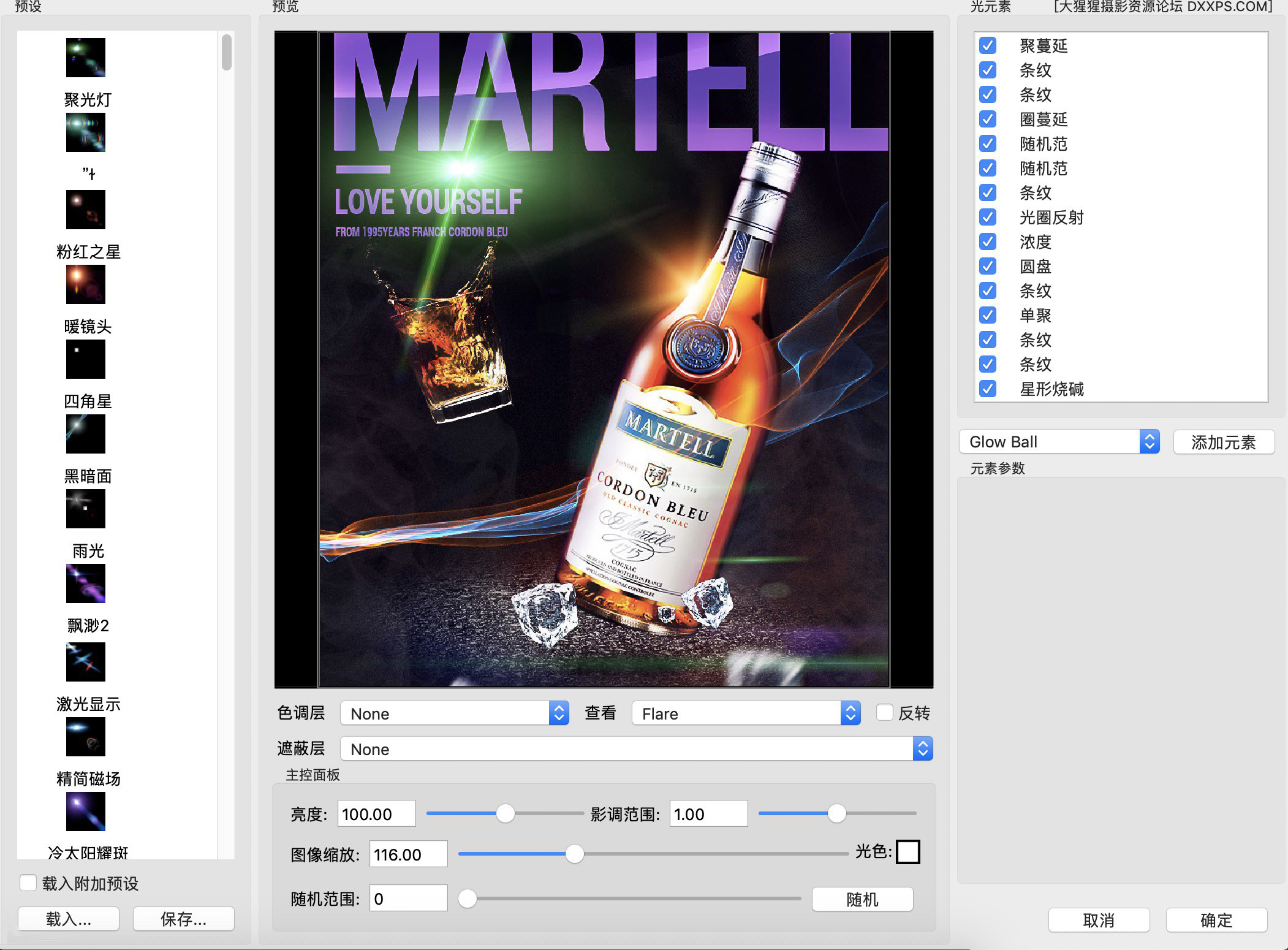Choose the 黑暗面 preset icon
The height and width of the screenshot is (950, 1288).
(x=86, y=434)
